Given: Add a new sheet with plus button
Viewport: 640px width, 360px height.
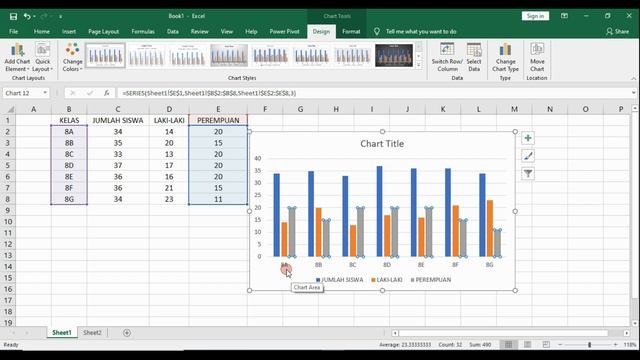Looking at the screenshot, I should [127, 333].
